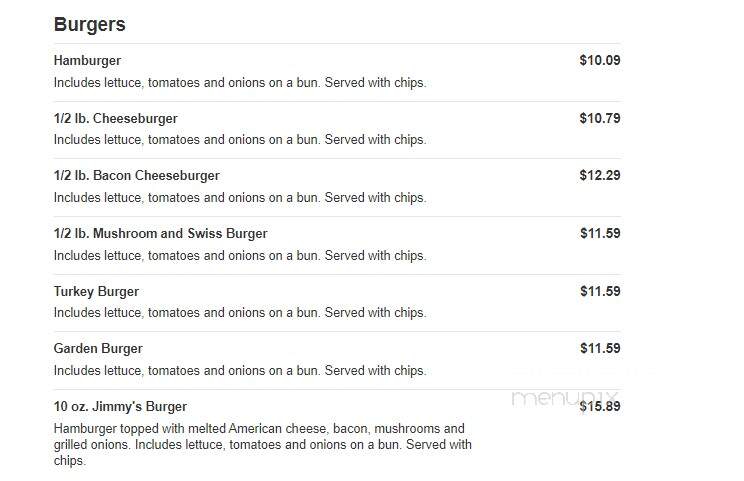Click the Burgers section heading

coord(89,24)
